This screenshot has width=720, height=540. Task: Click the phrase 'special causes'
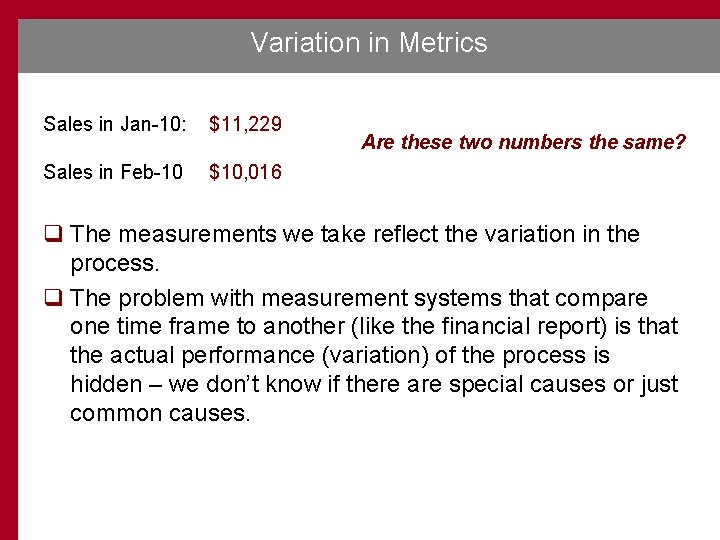point(527,384)
